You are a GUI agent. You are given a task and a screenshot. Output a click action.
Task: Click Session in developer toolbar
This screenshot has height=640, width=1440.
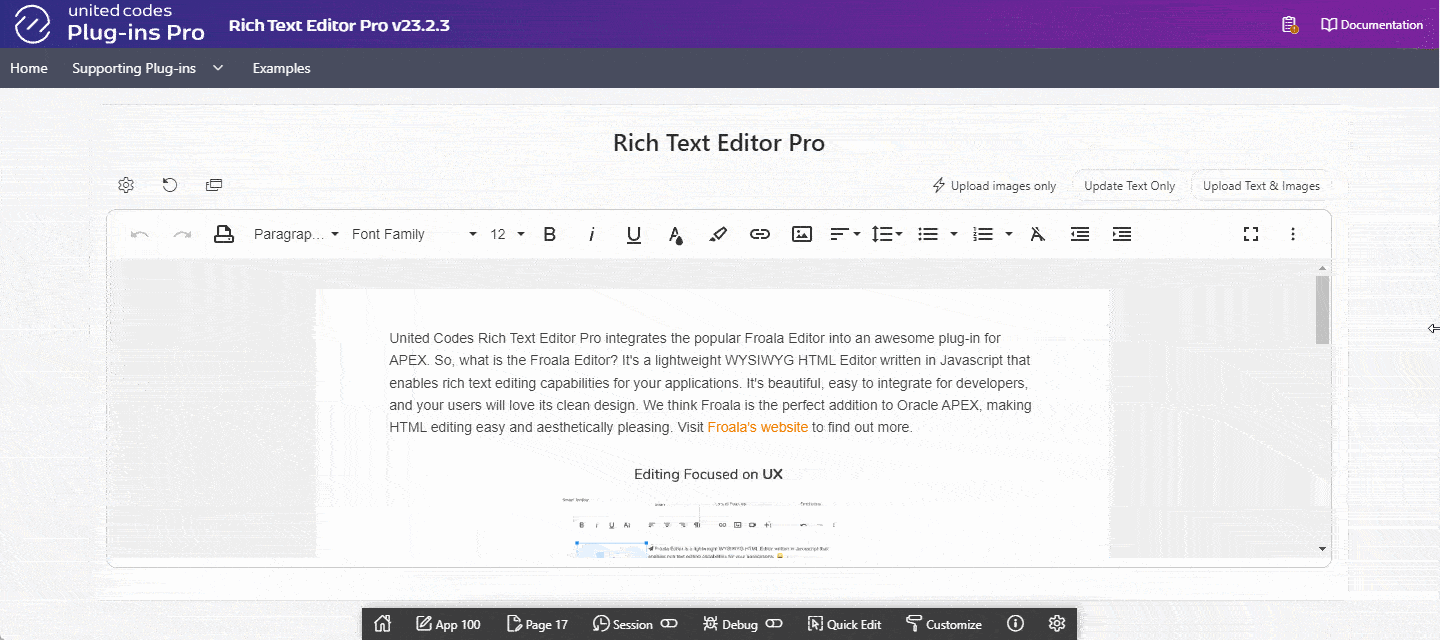pyautogui.click(x=622, y=624)
